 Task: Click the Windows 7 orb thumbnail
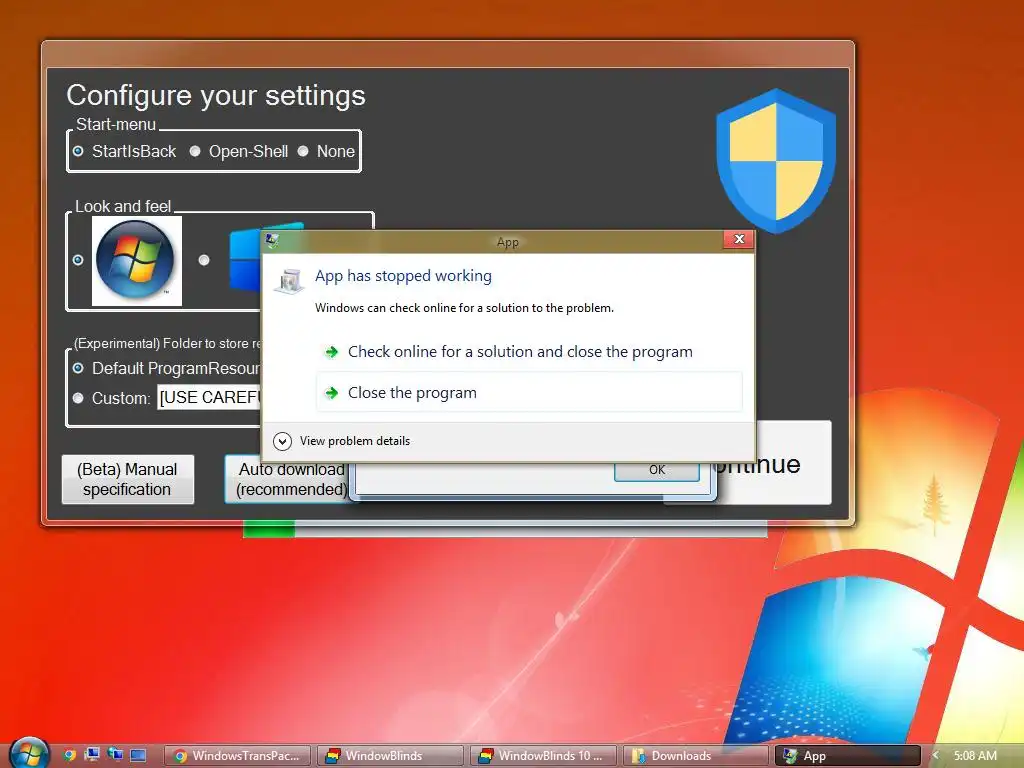(136, 261)
